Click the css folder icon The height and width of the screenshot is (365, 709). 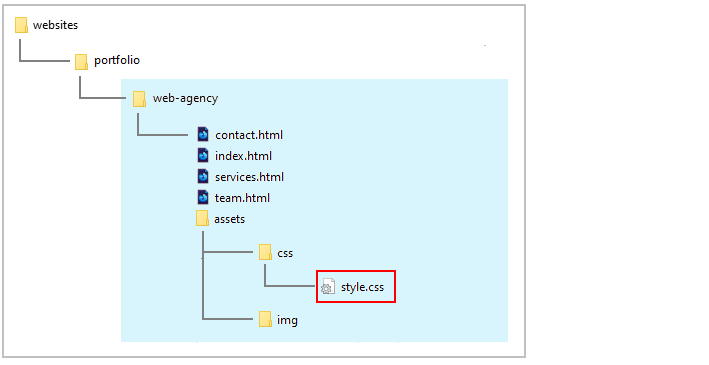click(x=265, y=252)
